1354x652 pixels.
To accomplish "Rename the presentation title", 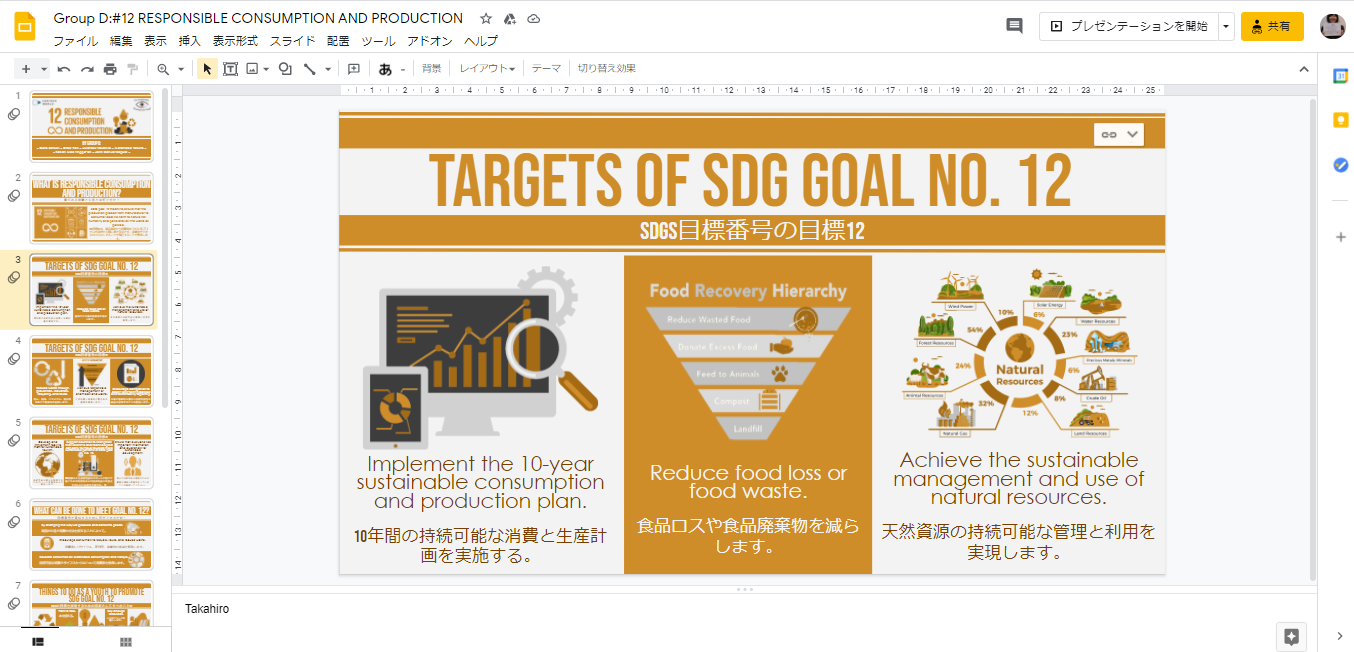I will (258, 18).
